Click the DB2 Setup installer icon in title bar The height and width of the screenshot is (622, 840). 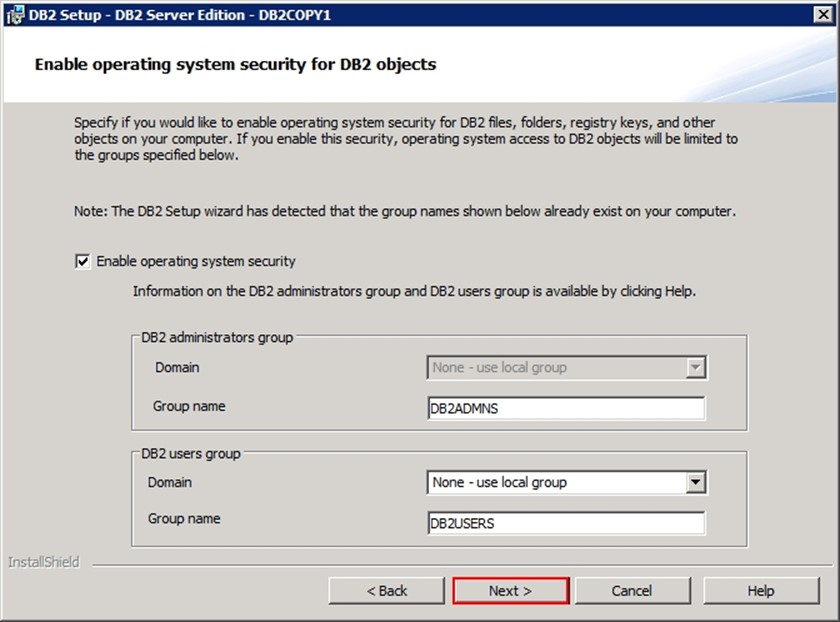(14, 15)
